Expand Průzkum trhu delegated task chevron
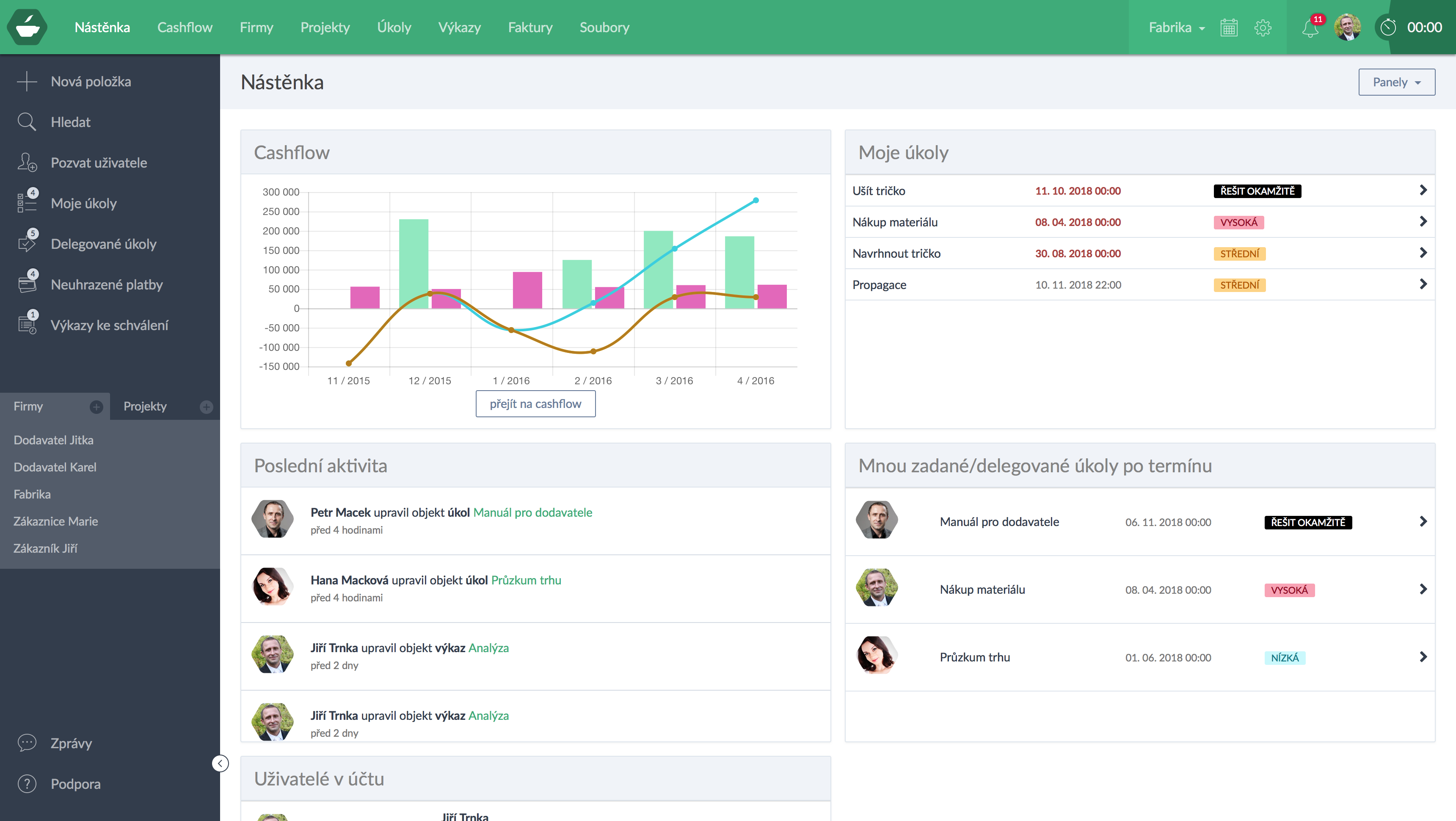Viewport: 1456px width, 821px height. pos(1423,657)
